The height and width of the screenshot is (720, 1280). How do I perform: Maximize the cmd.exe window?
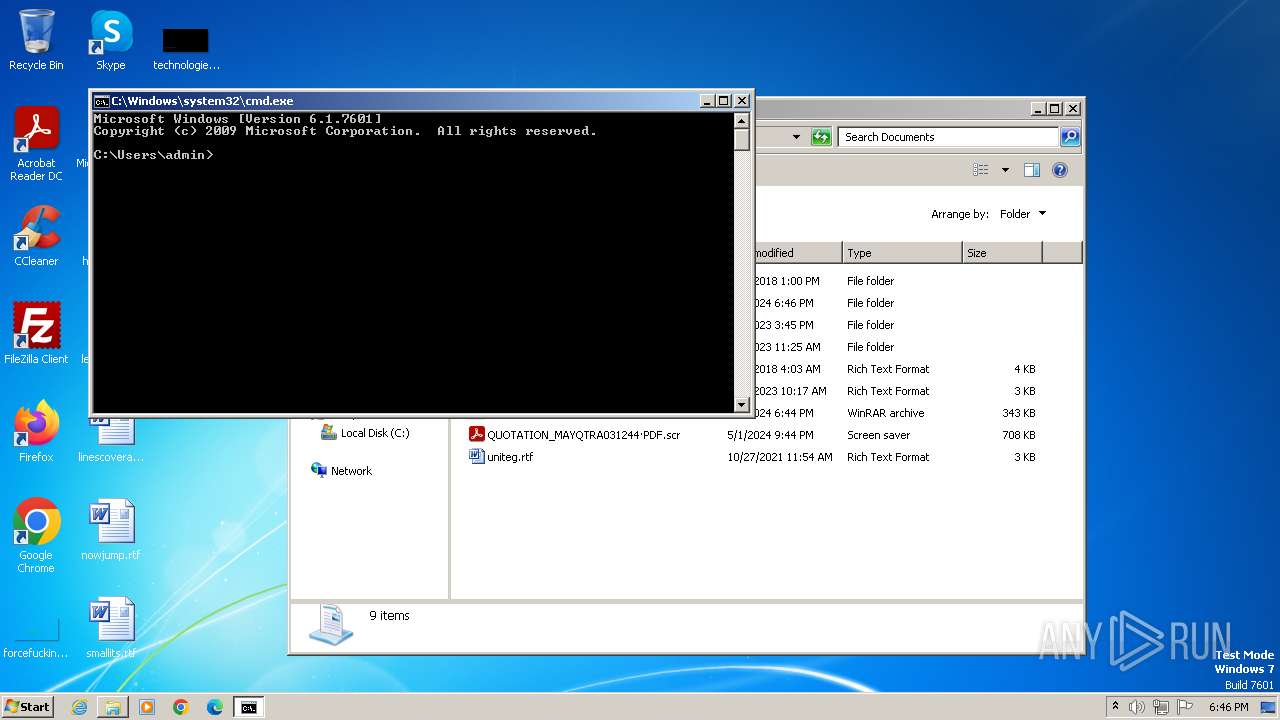tap(723, 101)
